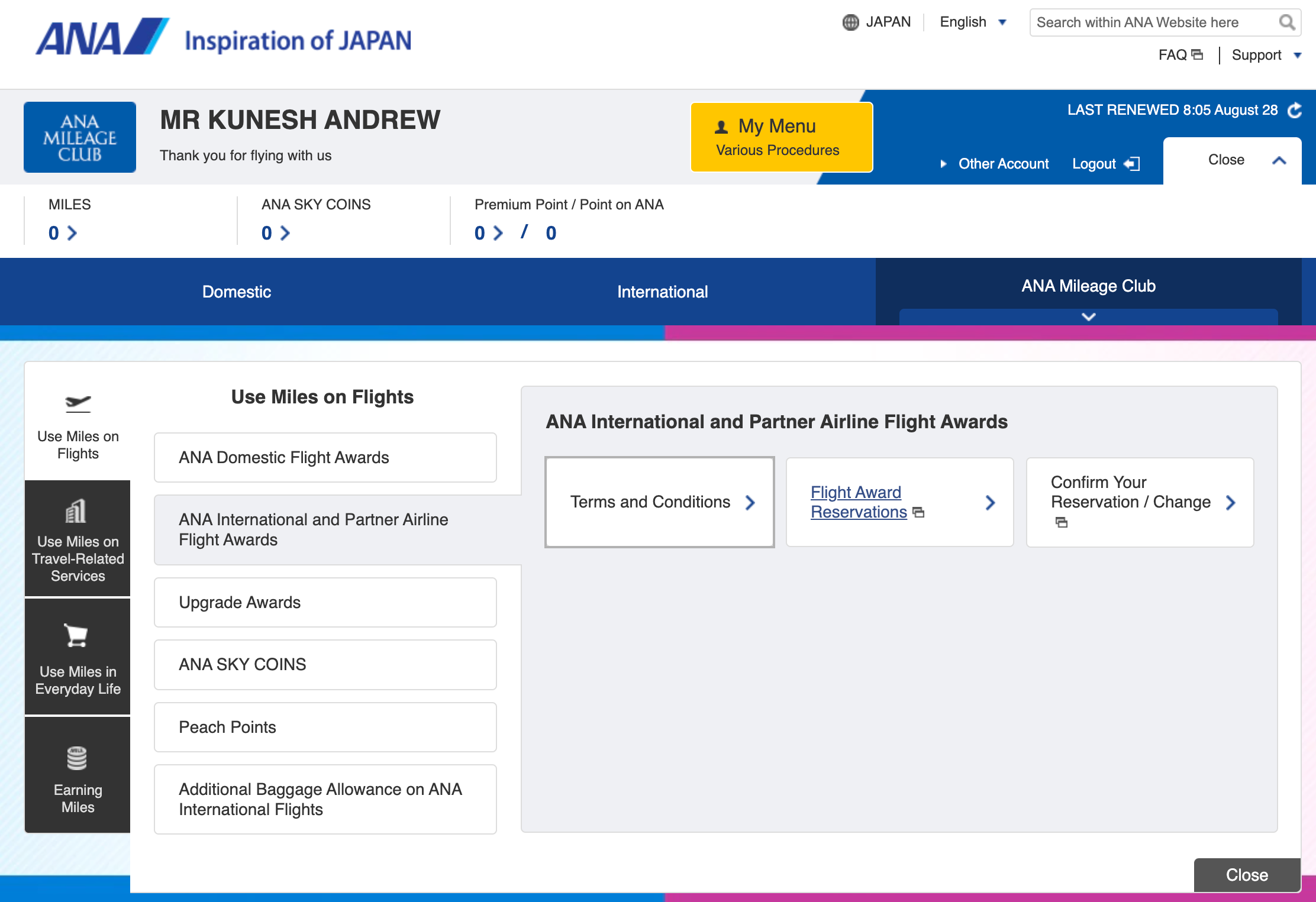
Task: Open Confirm Your Reservation / Change
Action: [x=1140, y=502]
